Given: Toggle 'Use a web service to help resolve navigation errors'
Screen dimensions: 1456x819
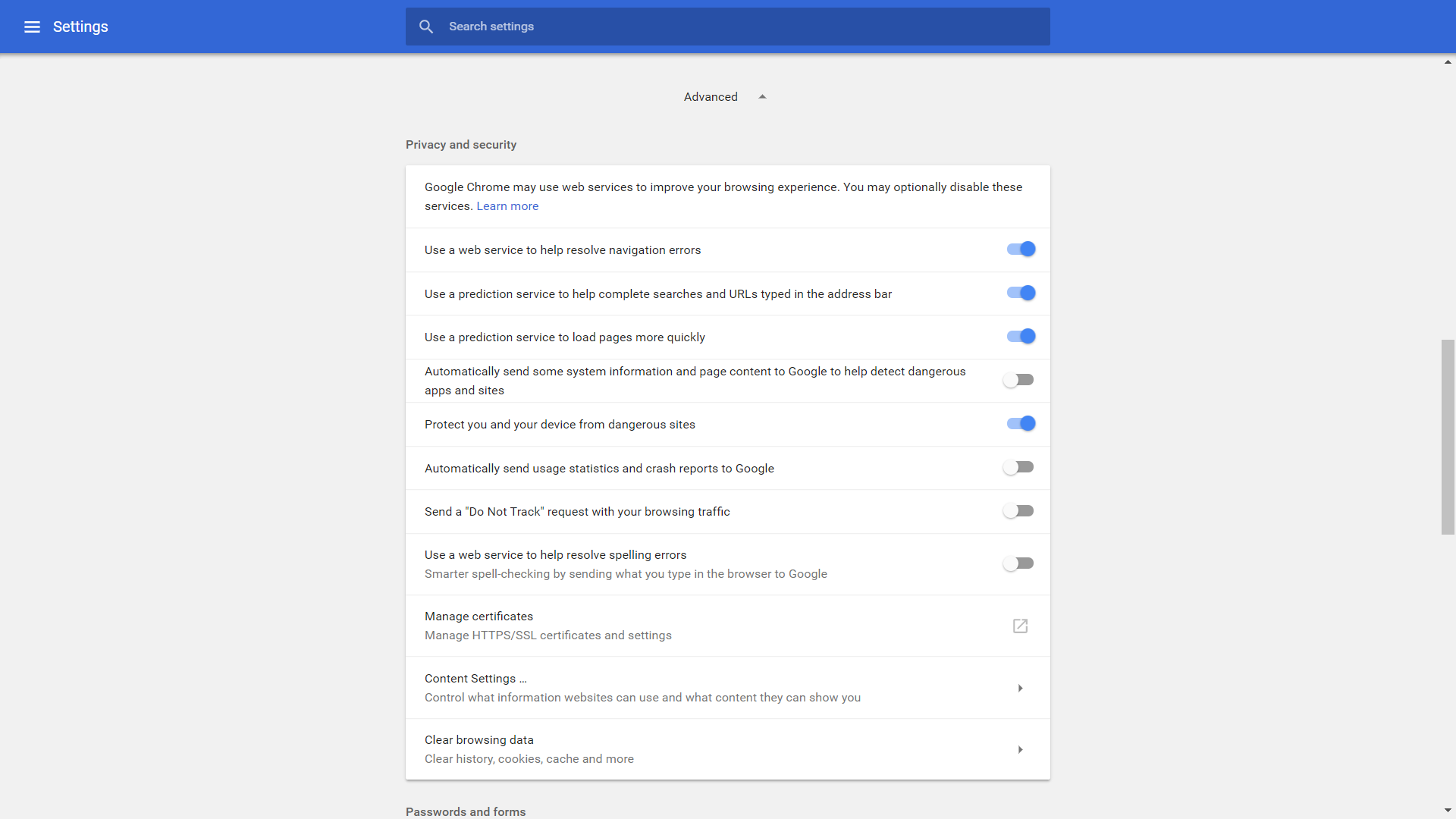Looking at the screenshot, I should pos(1020,249).
